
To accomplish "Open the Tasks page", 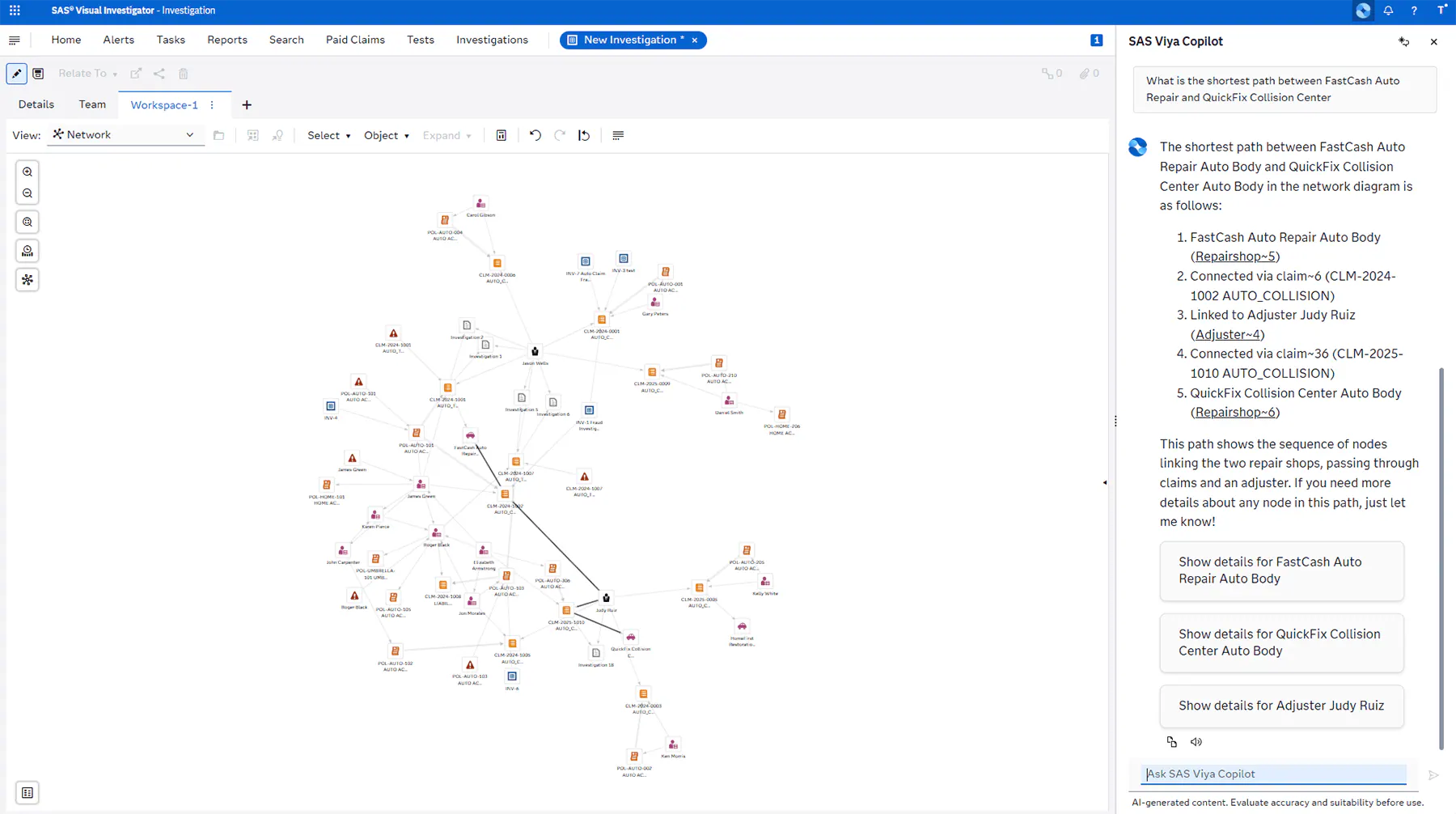I will 171,40.
